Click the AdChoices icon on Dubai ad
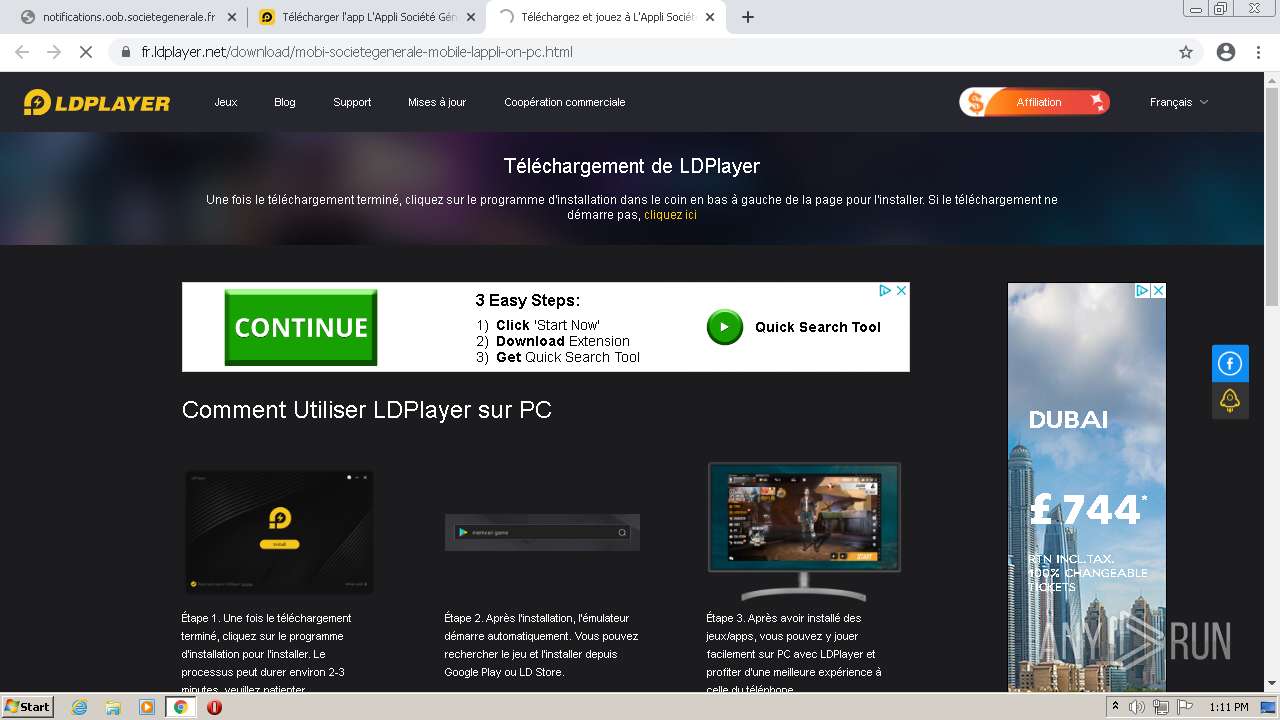Screen dimensions: 1280x720 click(1142, 291)
